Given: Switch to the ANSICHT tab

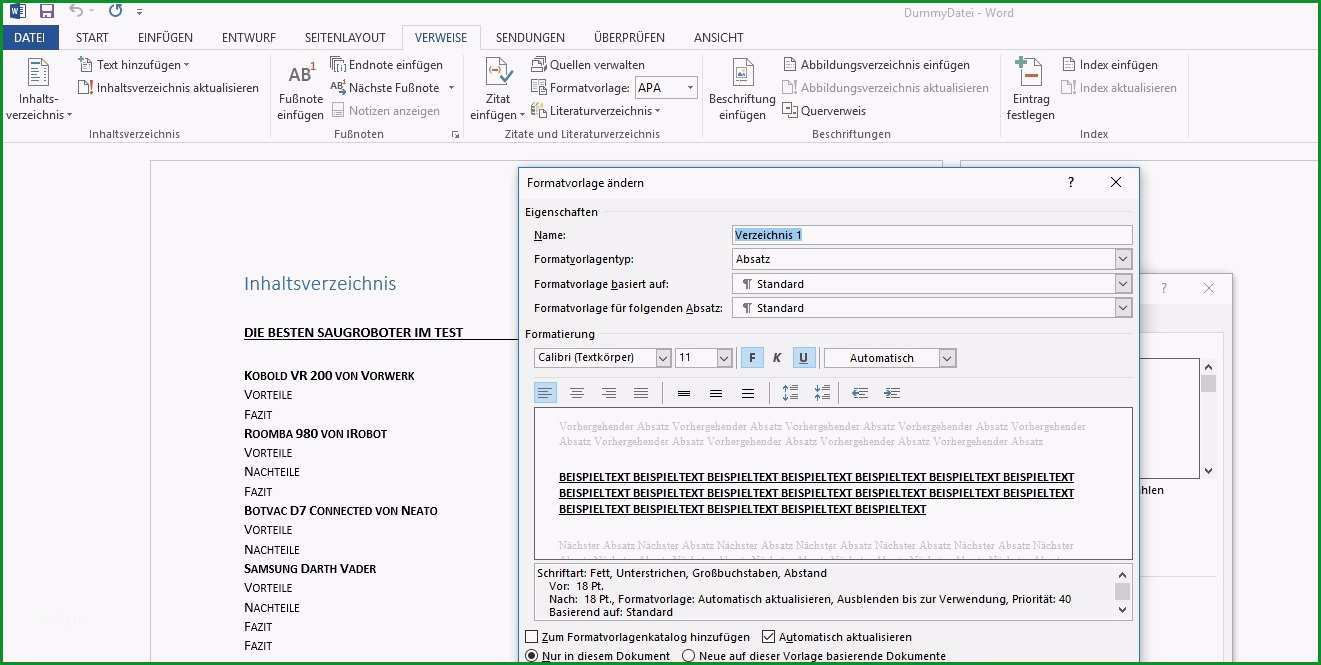Looking at the screenshot, I should pyautogui.click(x=718, y=37).
